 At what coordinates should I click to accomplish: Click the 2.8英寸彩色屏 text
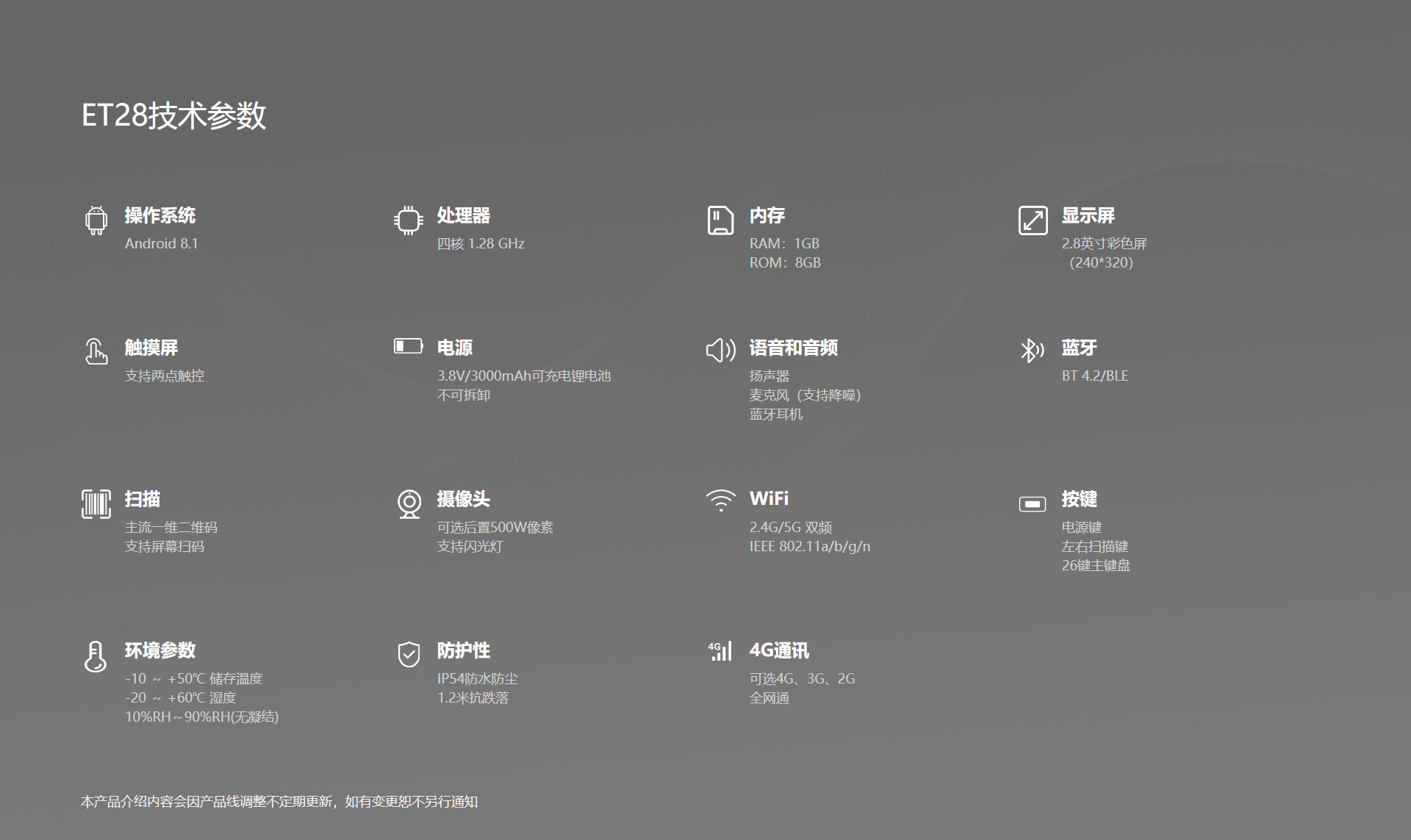click(x=1105, y=243)
